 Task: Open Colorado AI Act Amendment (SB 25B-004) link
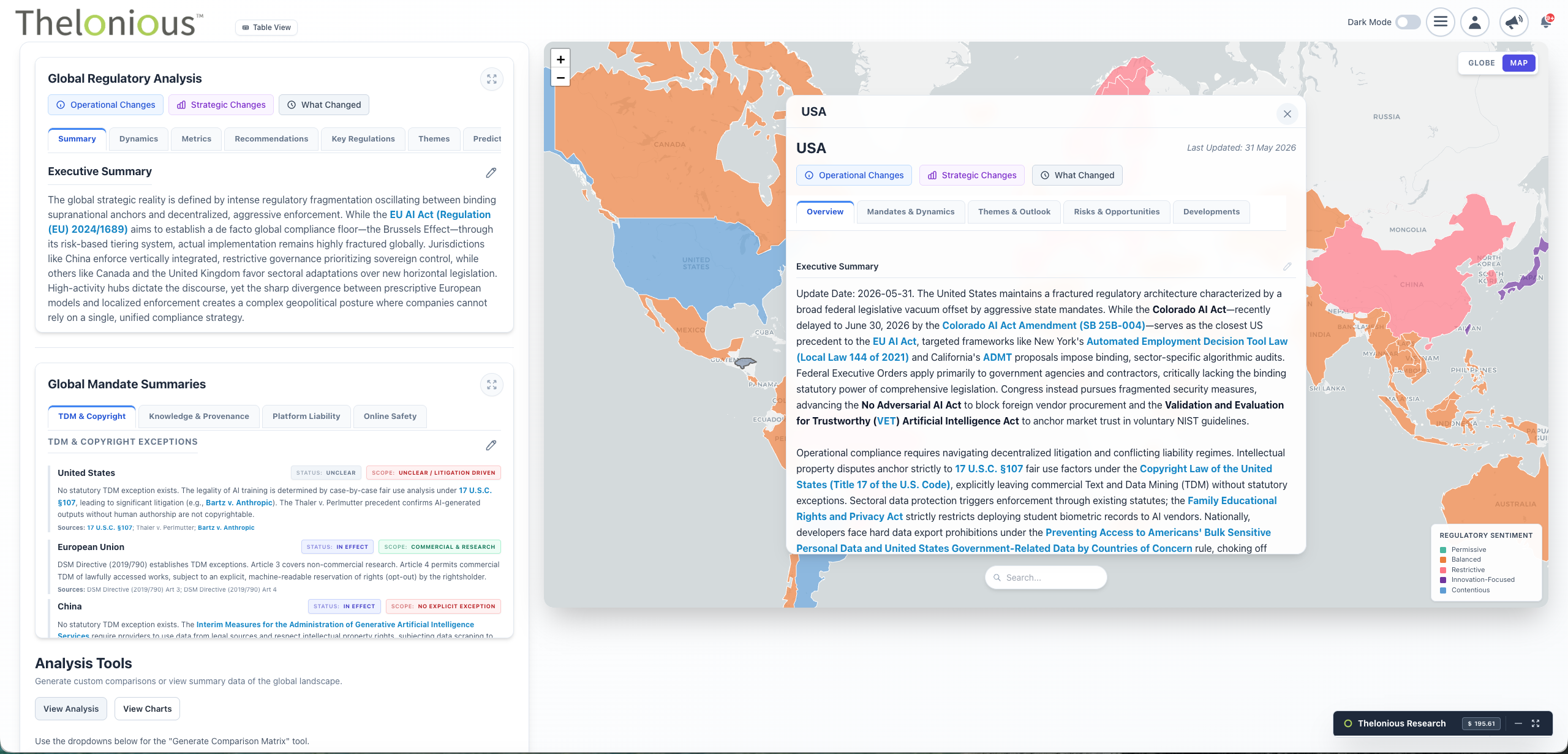pos(1044,325)
